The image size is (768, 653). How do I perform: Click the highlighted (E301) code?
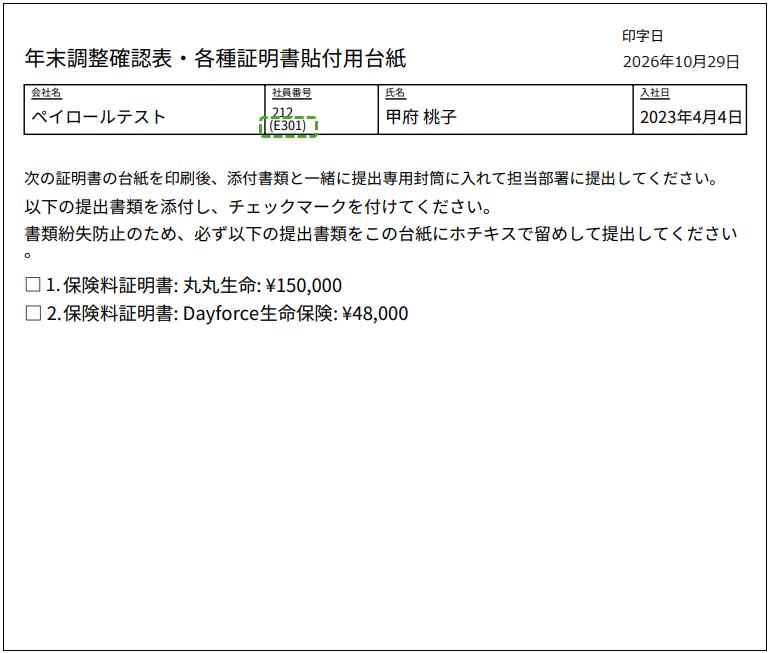288,126
